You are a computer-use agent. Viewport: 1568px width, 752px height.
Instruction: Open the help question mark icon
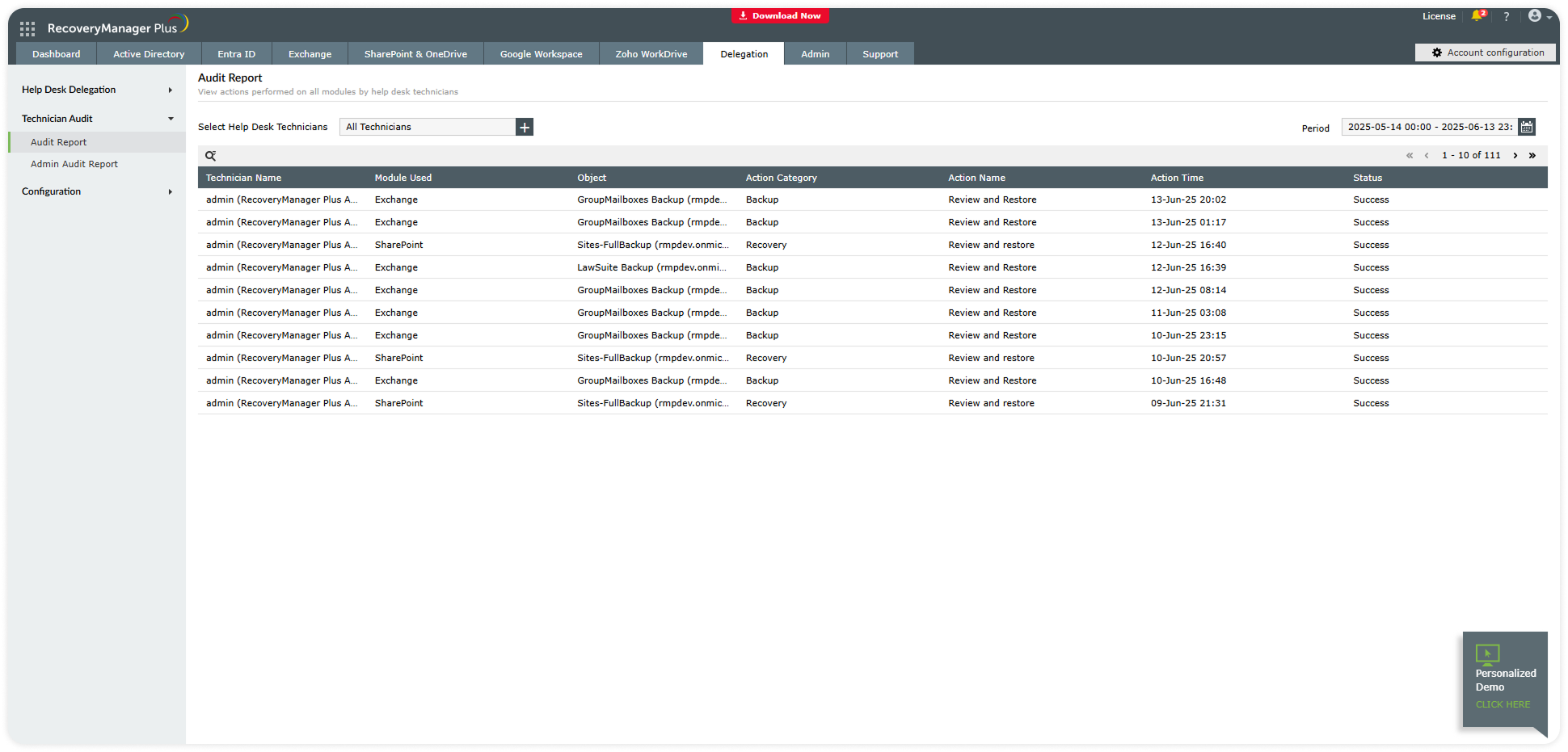click(1507, 16)
